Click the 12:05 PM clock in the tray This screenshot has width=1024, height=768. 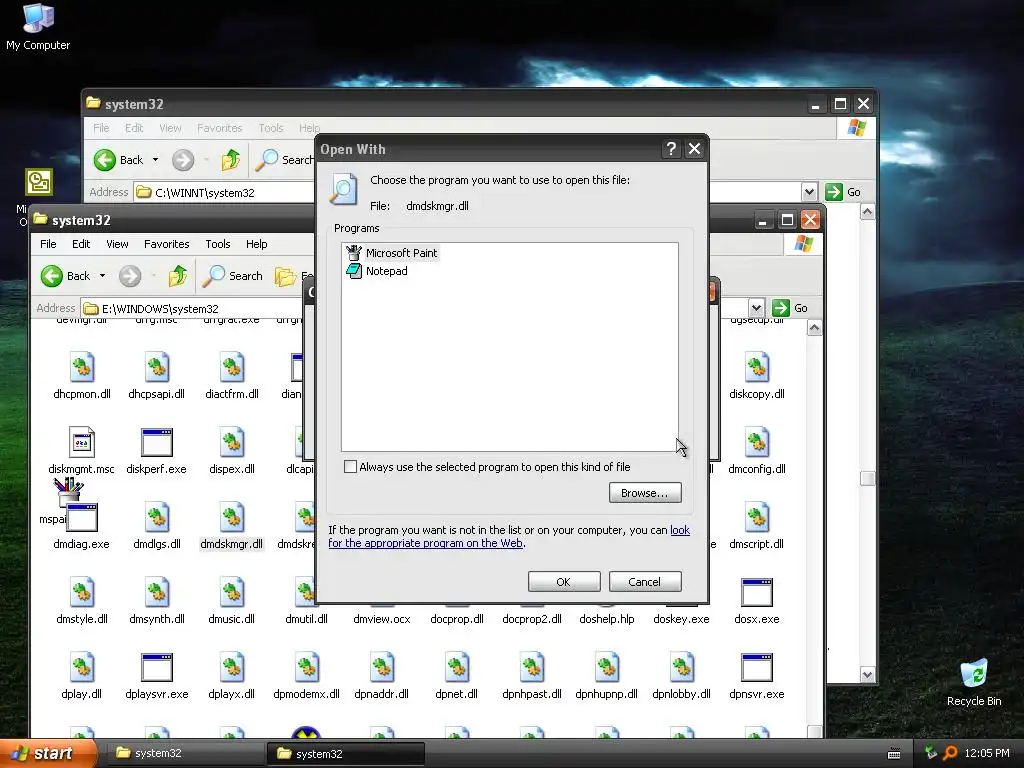(986, 753)
